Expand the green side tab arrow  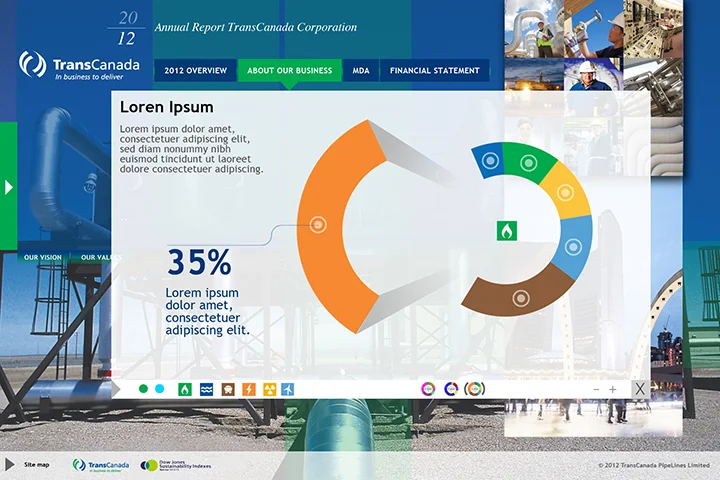pyautogui.click(x=8, y=187)
